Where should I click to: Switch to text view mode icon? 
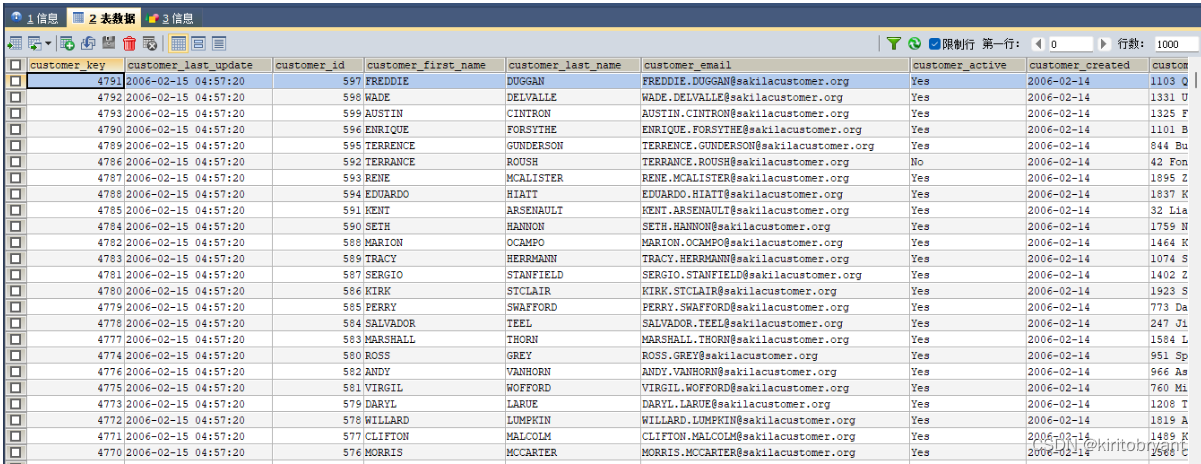[x=219, y=43]
